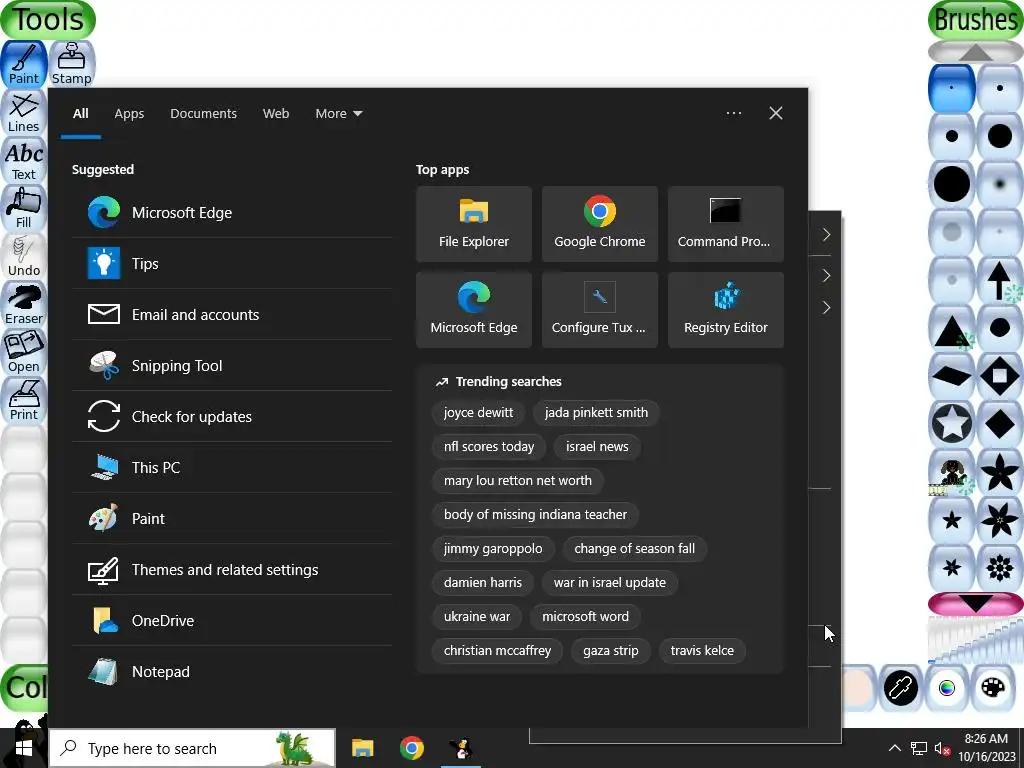The height and width of the screenshot is (768, 1024).
Task: Choose the Lines tool
Action: pos(24,112)
